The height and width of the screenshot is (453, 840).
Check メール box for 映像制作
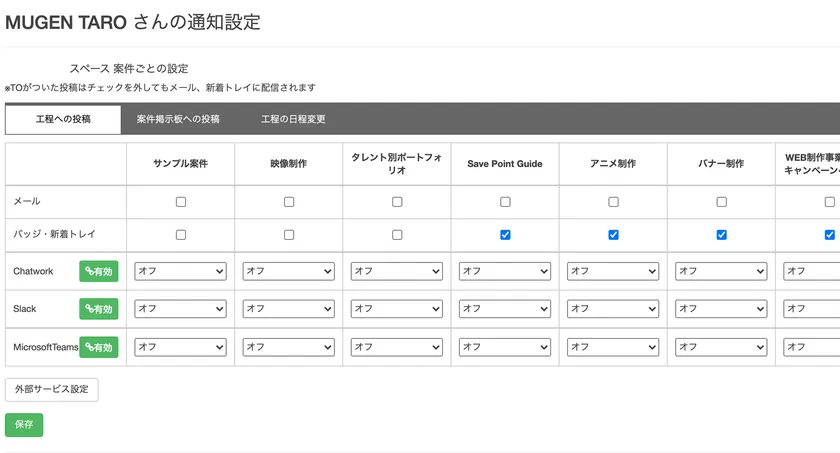(289, 202)
